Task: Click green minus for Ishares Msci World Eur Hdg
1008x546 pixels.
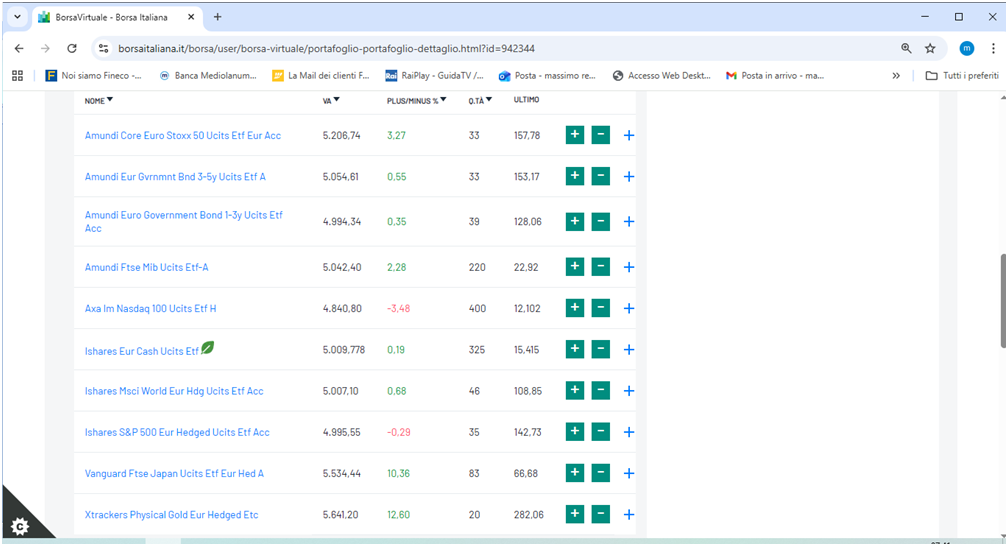Action: [600, 390]
